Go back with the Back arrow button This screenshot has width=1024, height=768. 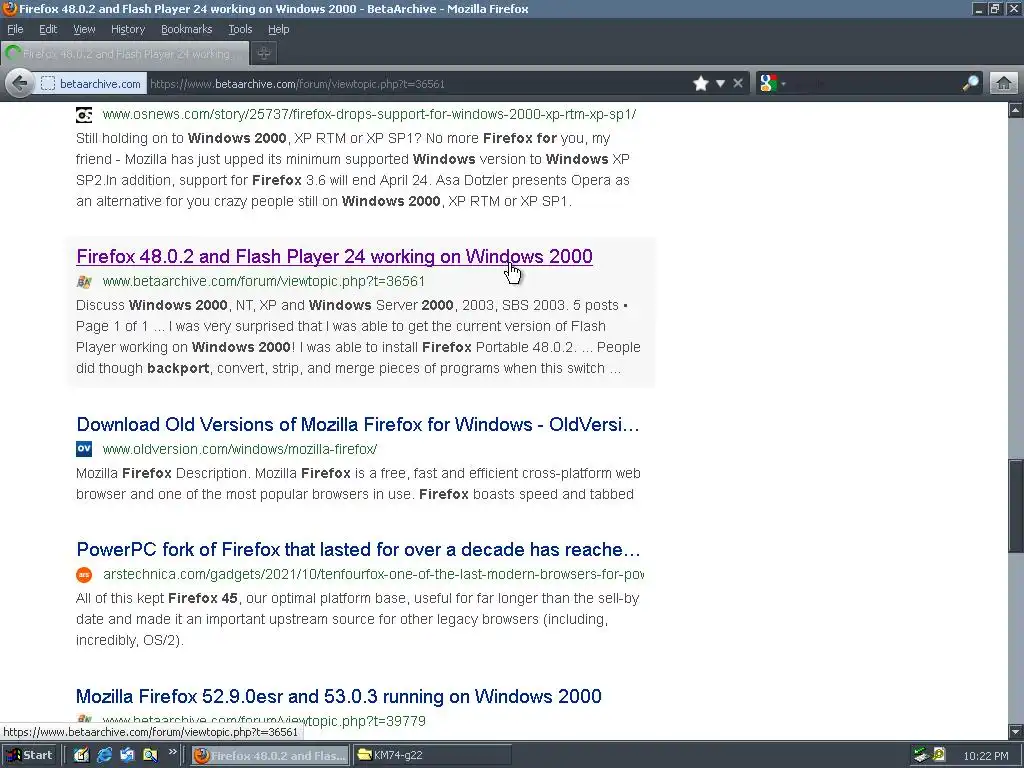[20, 84]
